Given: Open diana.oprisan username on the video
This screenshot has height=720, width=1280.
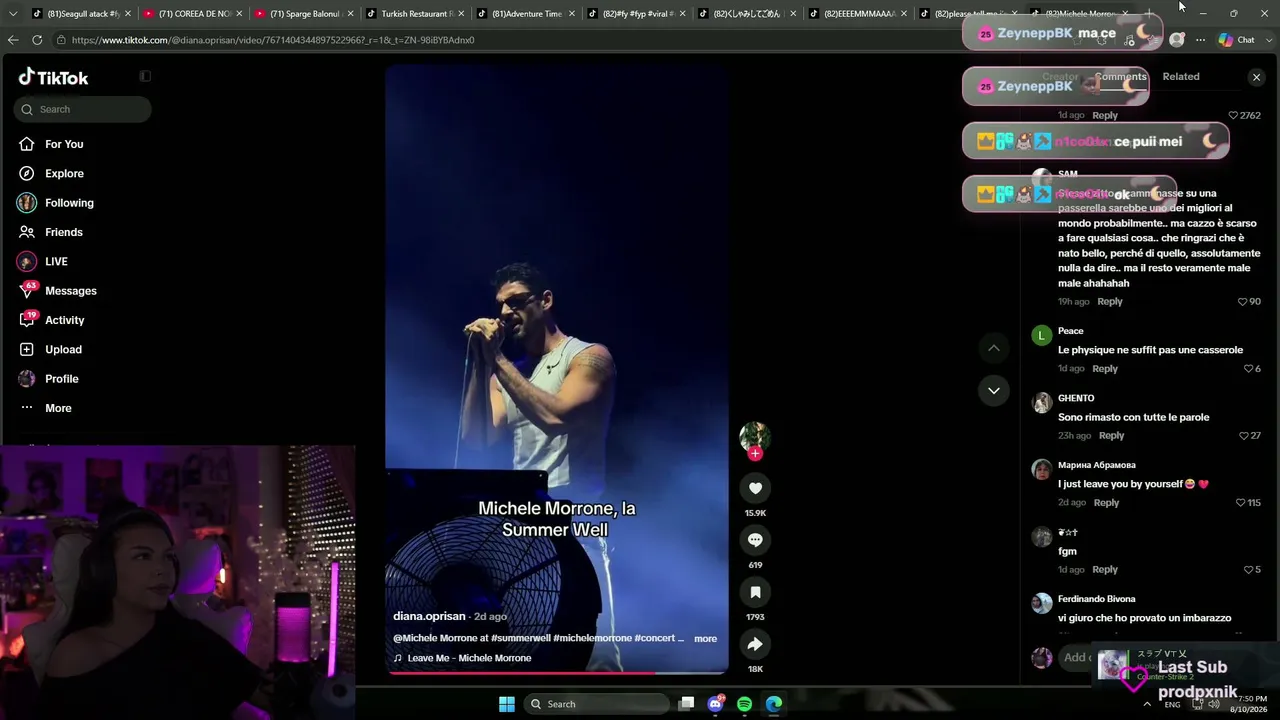Looking at the screenshot, I should [429, 616].
